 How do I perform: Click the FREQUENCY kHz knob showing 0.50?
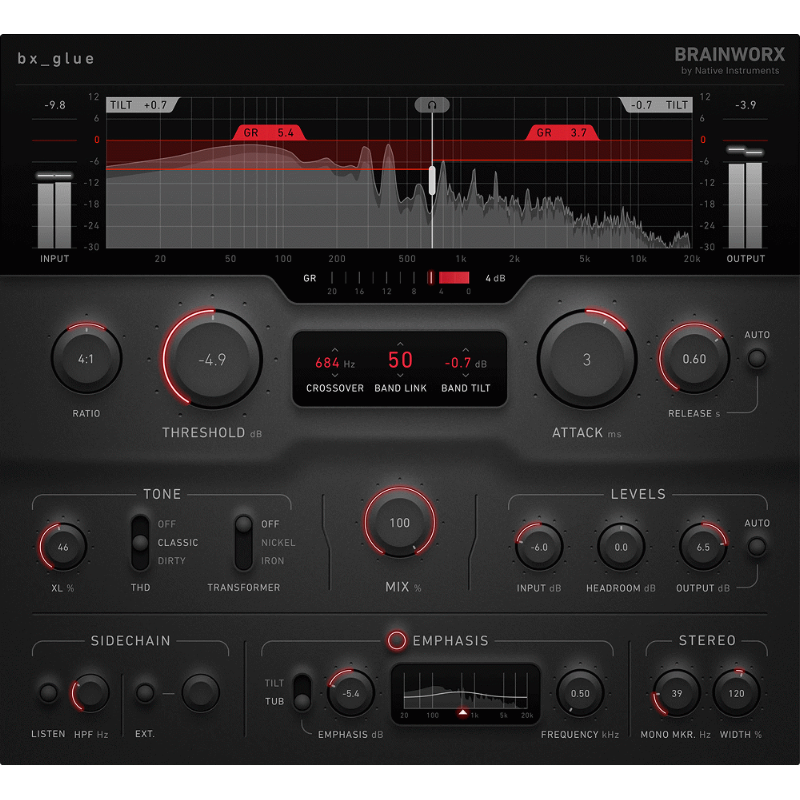tap(580, 693)
